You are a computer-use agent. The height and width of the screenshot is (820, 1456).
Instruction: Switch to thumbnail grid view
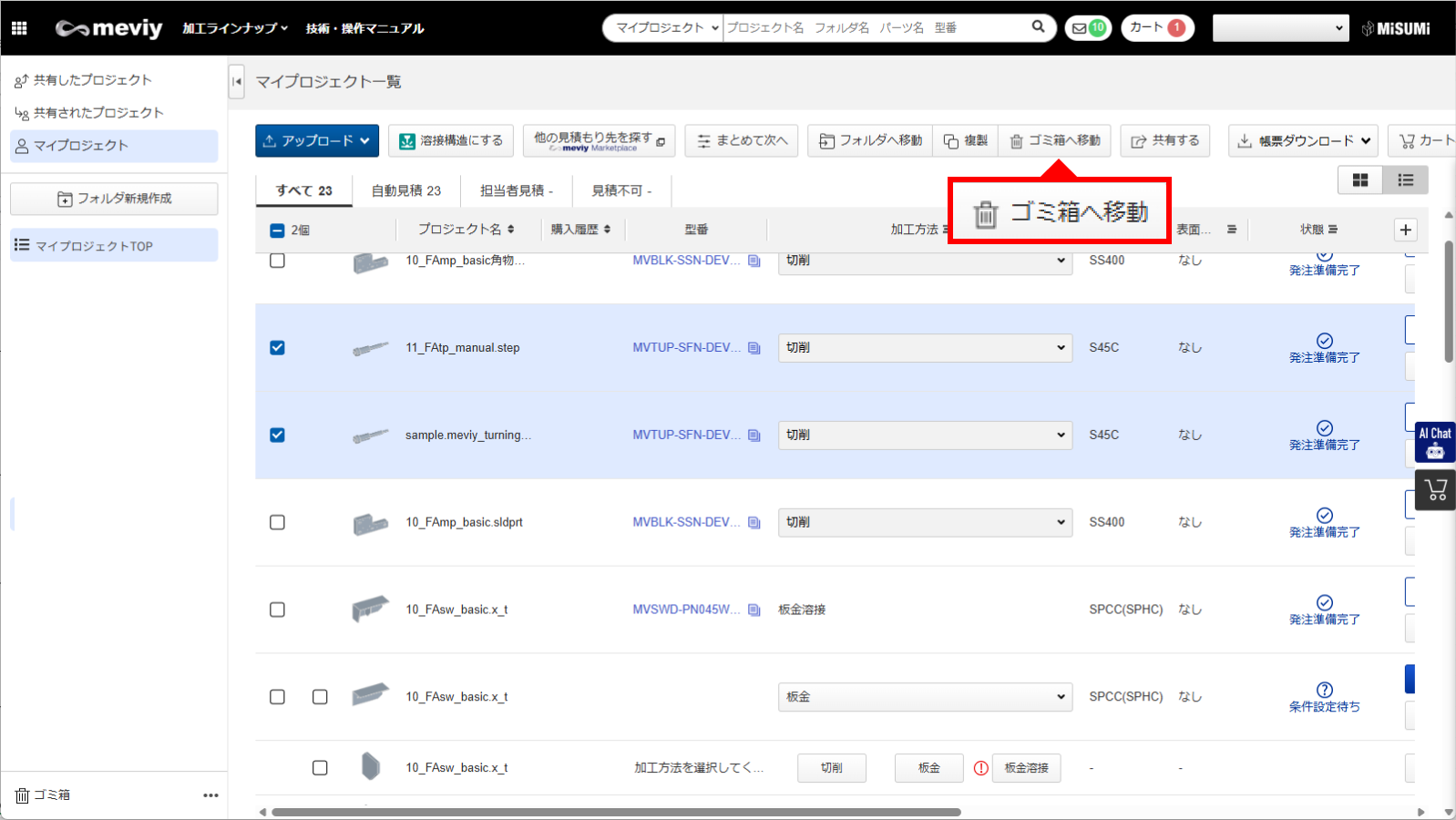tap(1359, 180)
